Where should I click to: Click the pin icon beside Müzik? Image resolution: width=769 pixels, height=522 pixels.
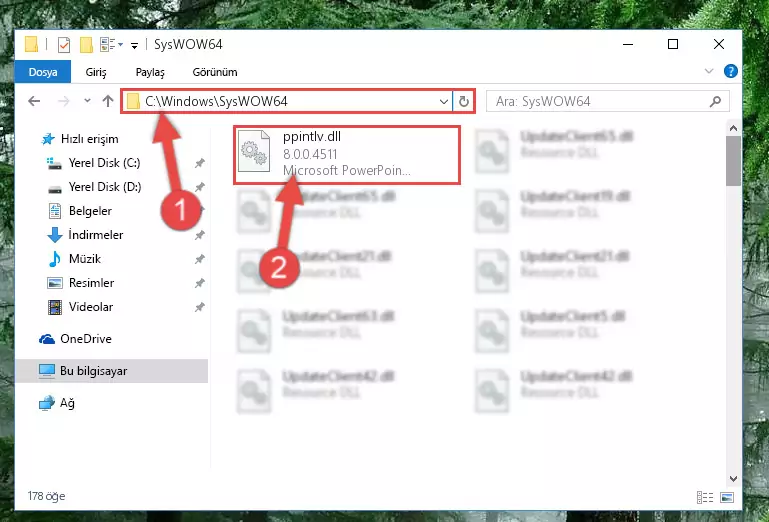click(x=199, y=259)
